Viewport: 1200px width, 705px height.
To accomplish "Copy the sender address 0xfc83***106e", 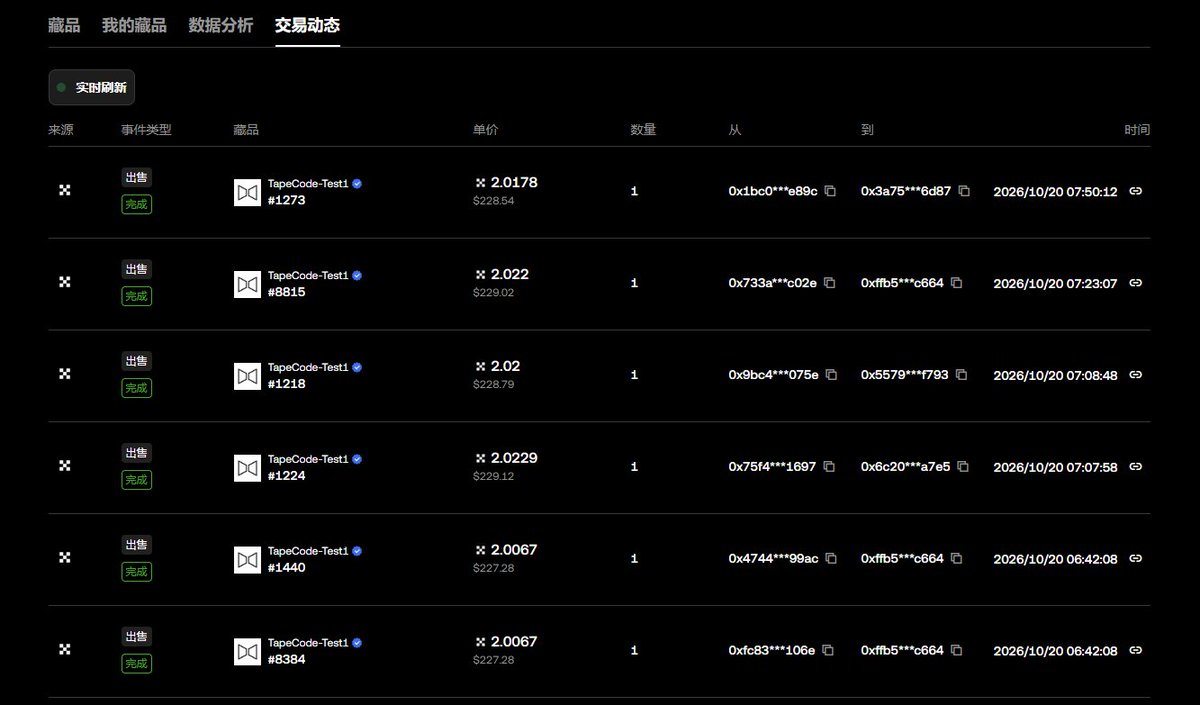I will click(828, 651).
